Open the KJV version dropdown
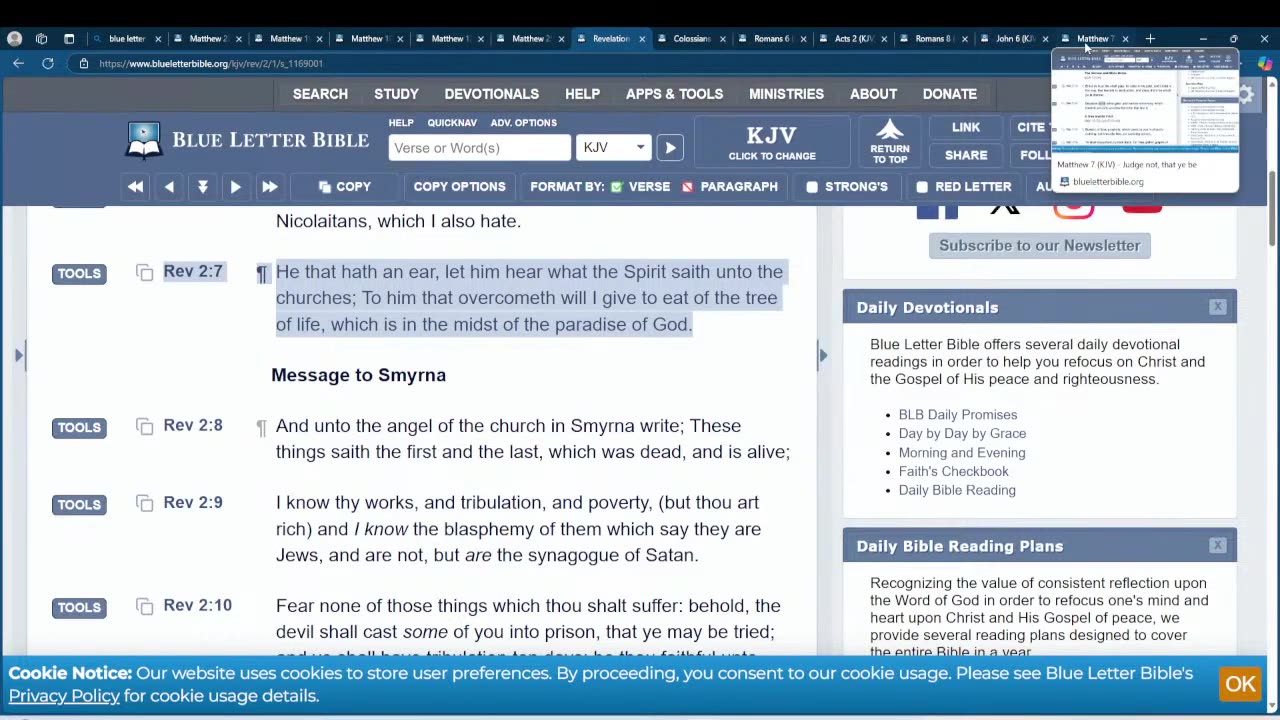Image resolution: width=1280 pixels, height=720 pixels. point(614,148)
